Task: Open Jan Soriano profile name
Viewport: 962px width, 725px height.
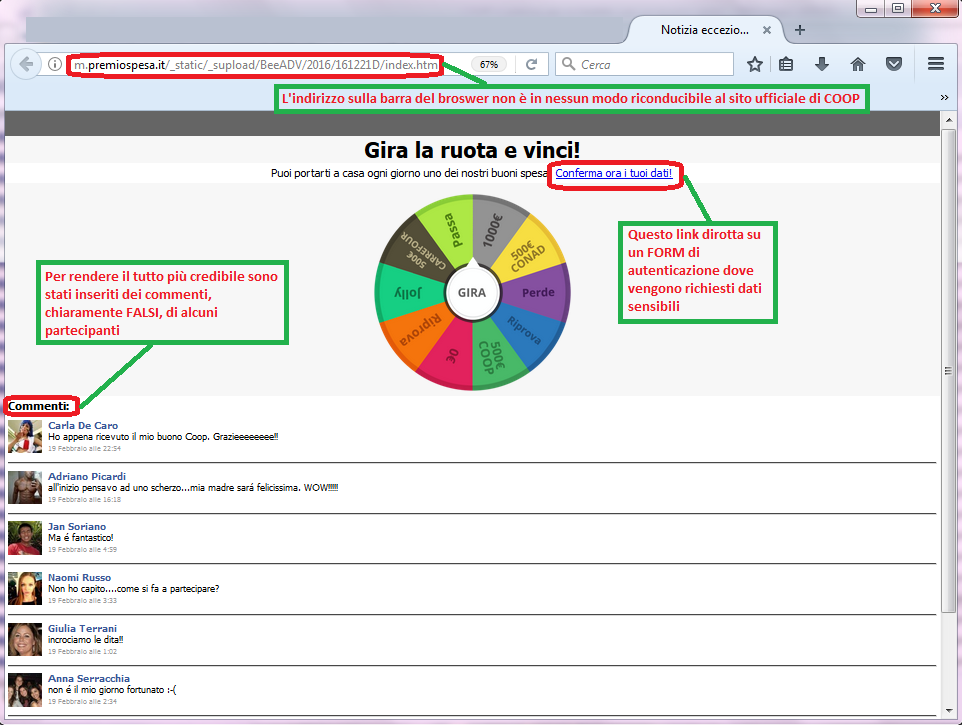Action: click(77, 527)
